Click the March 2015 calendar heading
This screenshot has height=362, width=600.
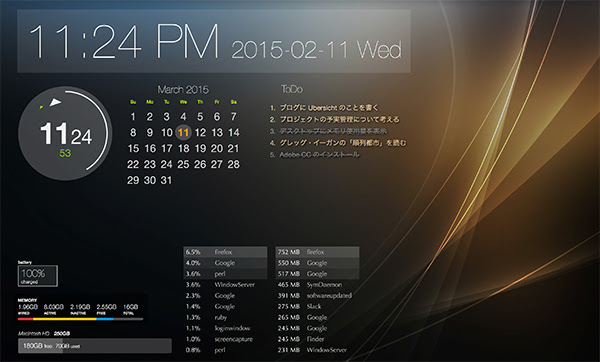(183, 90)
